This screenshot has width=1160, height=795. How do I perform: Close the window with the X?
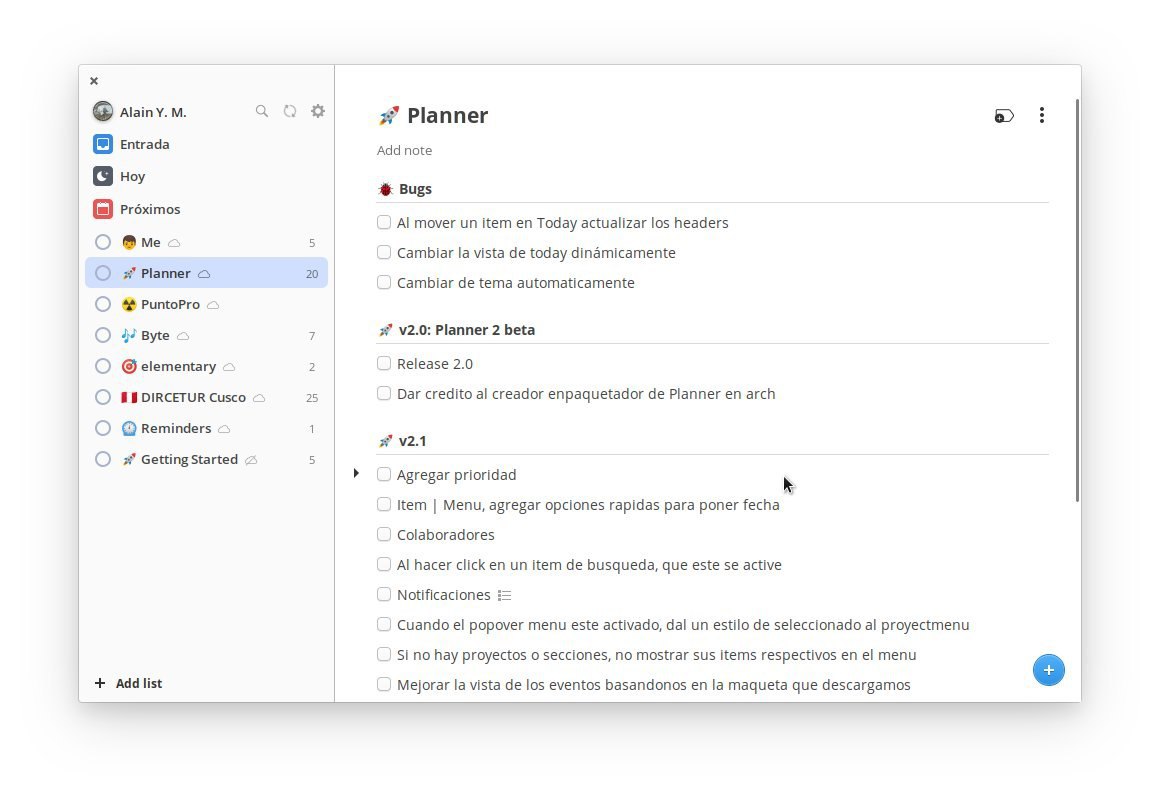[94, 81]
